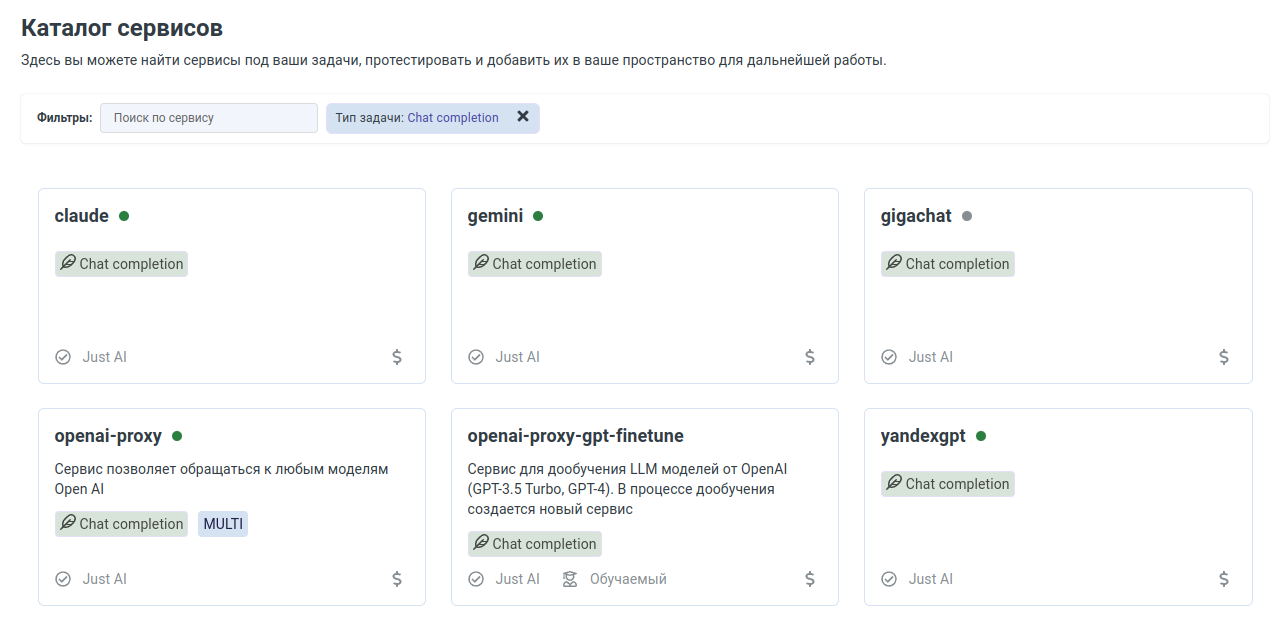This screenshot has height=640, width=1287.
Task: Click the gray status dot next to gigachat
Action: [x=967, y=216]
